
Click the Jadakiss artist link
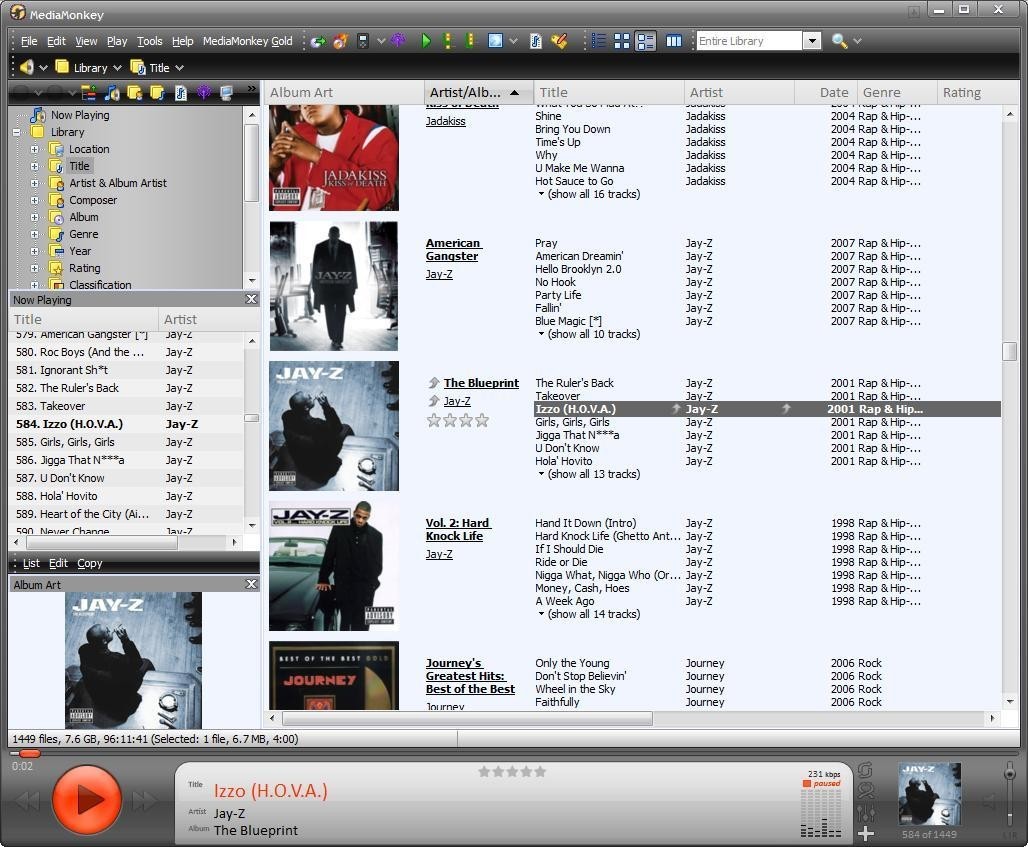[x=445, y=121]
